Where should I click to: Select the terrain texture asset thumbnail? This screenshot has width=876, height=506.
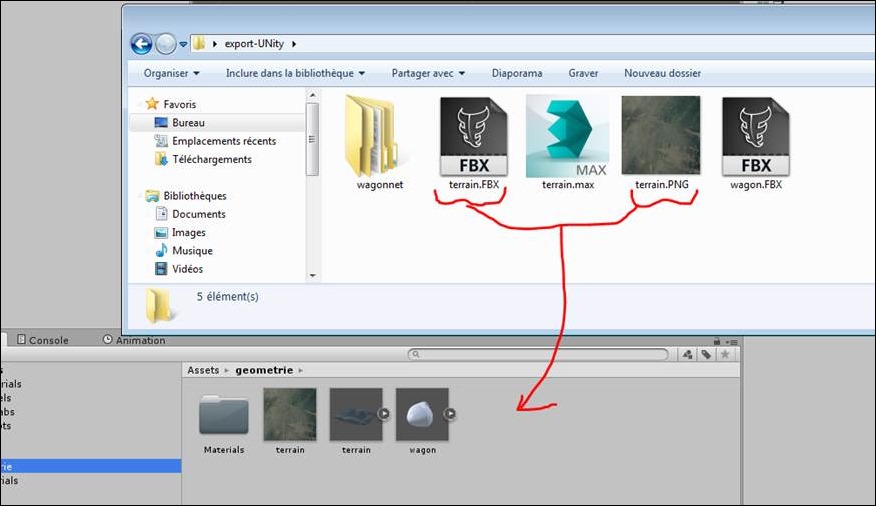(290, 414)
